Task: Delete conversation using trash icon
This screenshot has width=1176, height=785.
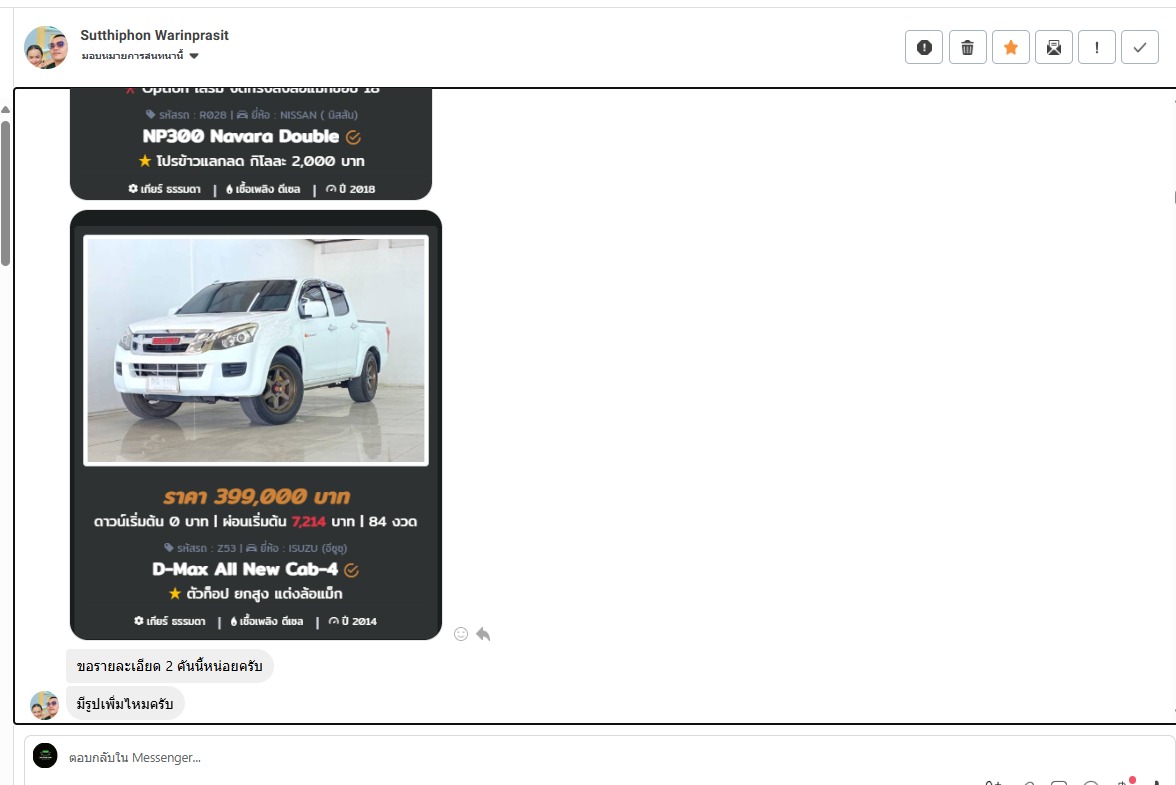Action: [x=967, y=47]
